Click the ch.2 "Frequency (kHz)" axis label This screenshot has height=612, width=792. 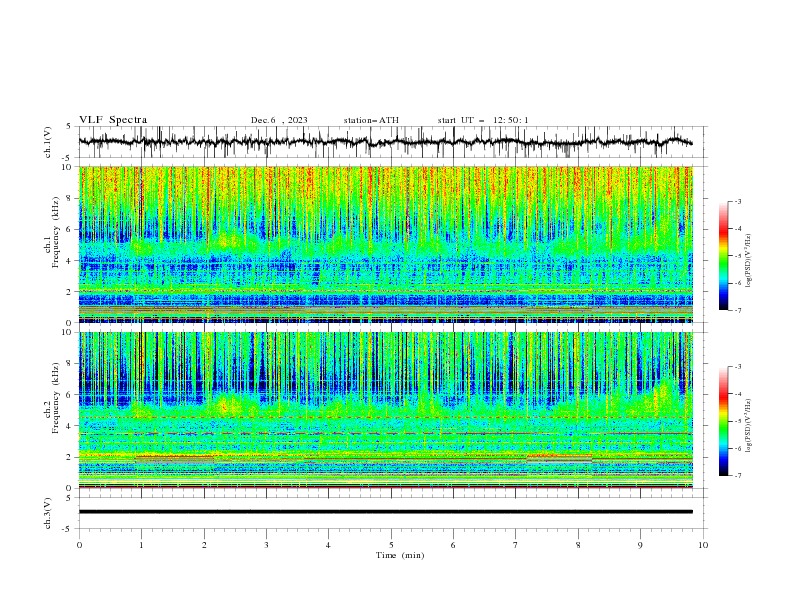point(56,398)
